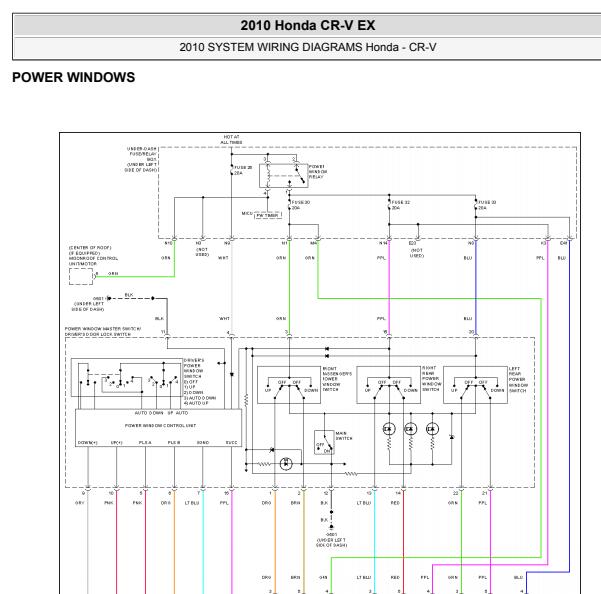Click the main switch OFF/ON symbol

324,443
